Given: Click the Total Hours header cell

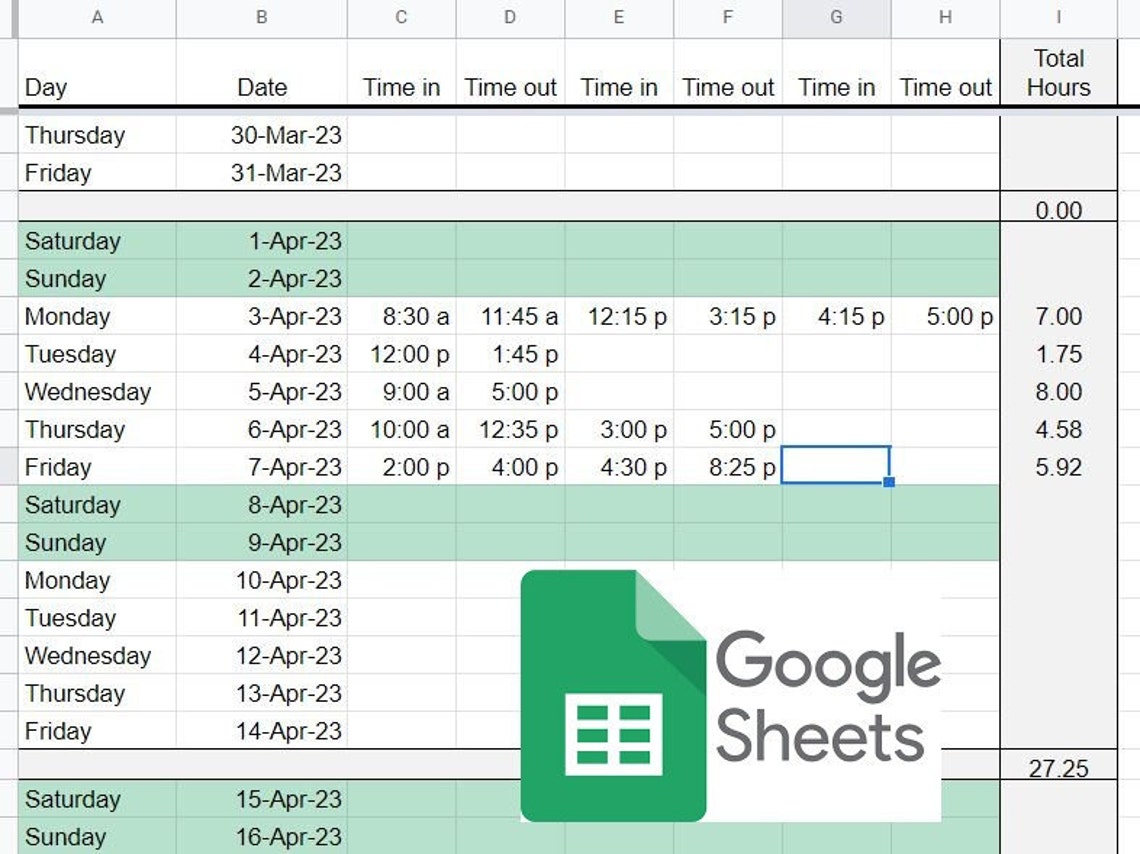Looking at the screenshot, I should (x=1059, y=73).
